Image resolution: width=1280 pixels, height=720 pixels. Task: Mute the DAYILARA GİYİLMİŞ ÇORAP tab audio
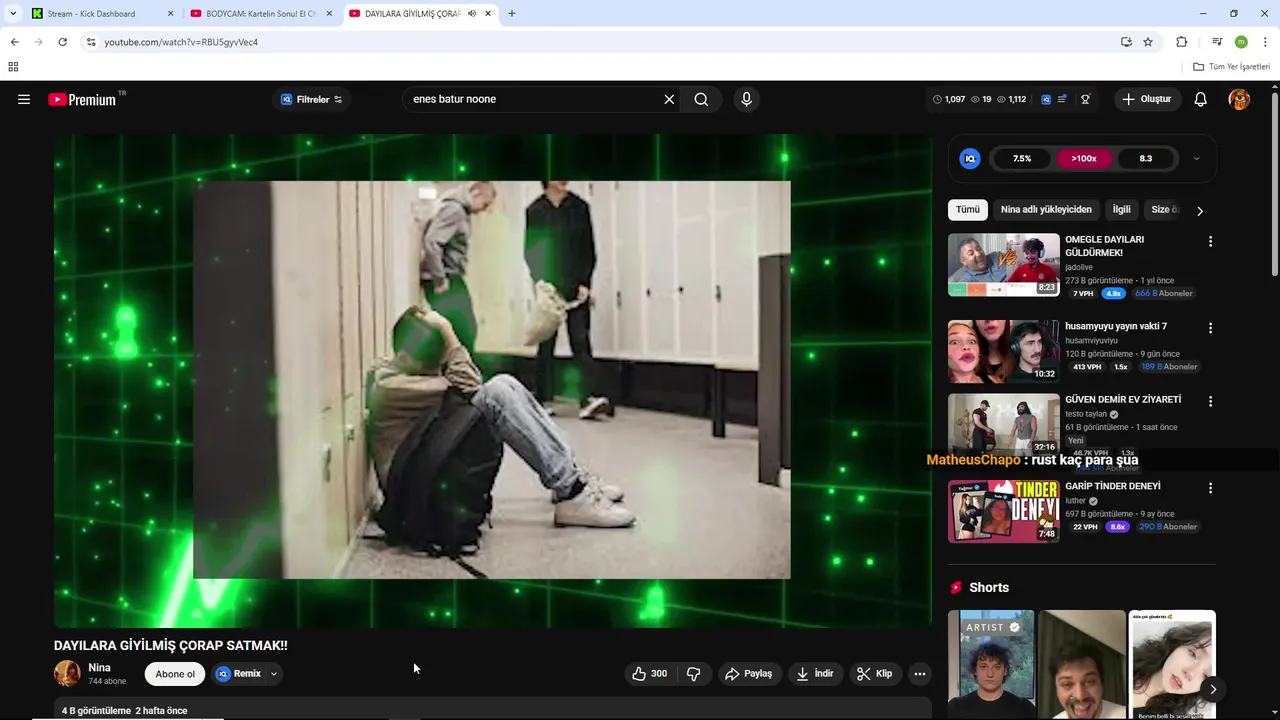click(x=472, y=14)
